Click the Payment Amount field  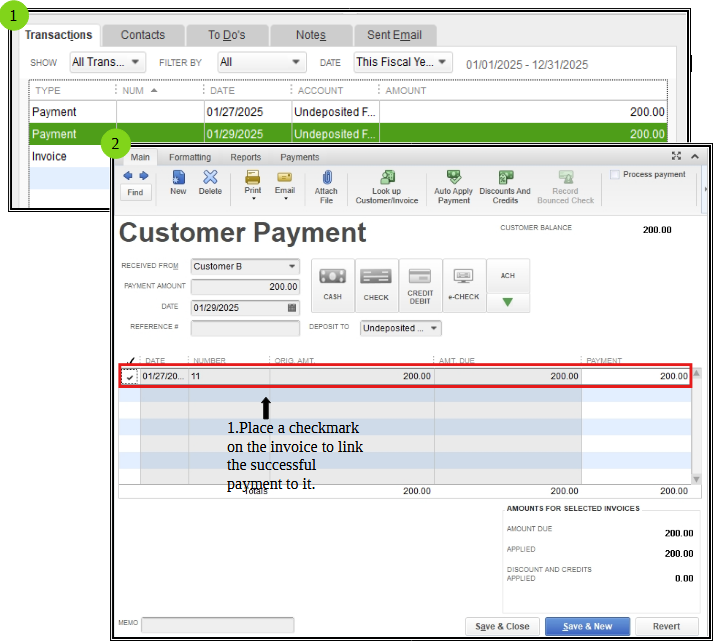coord(245,287)
